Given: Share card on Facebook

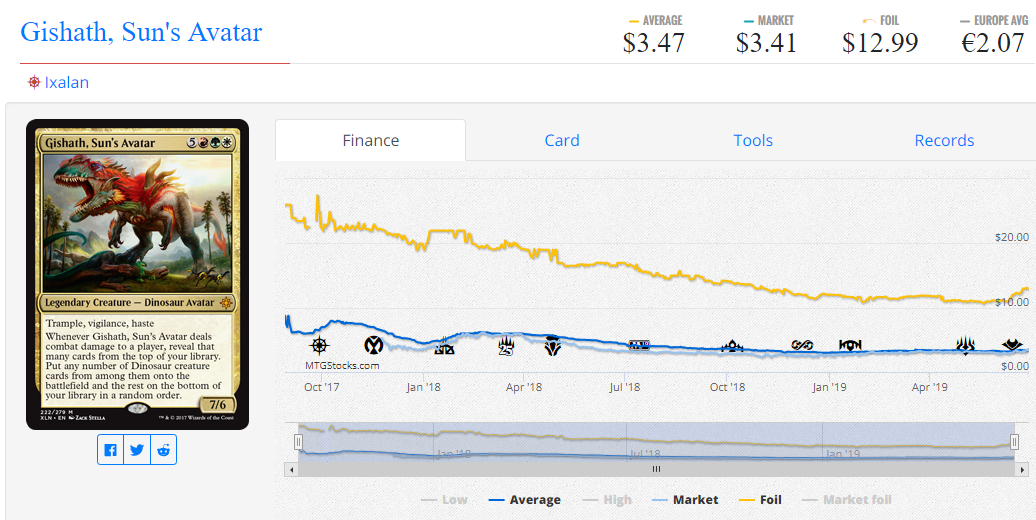Looking at the screenshot, I should 110,450.
